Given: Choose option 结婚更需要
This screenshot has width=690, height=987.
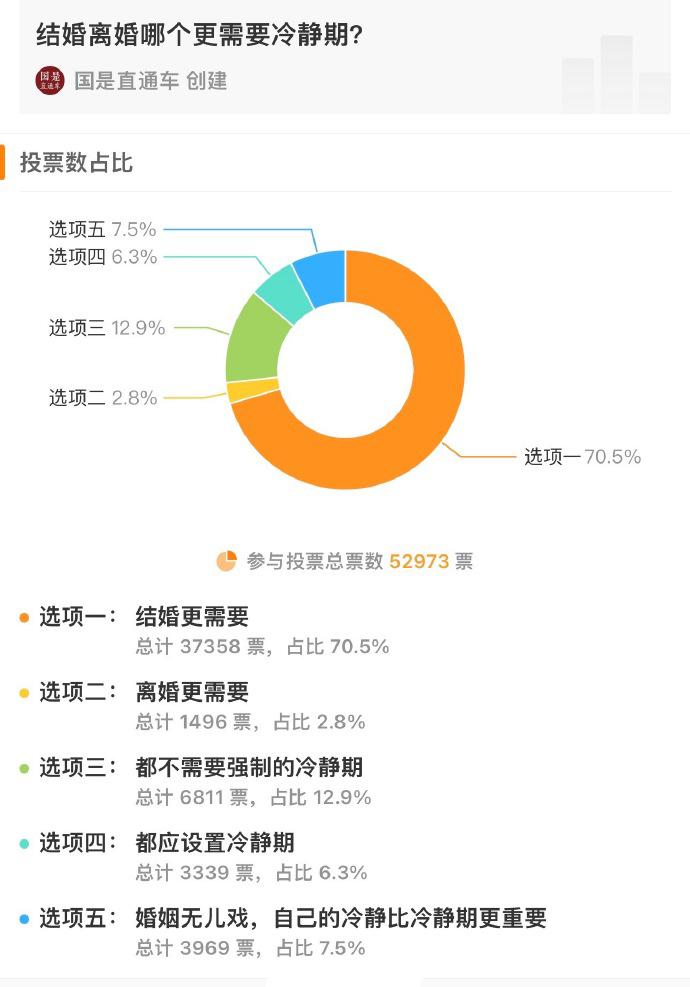Looking at the screenshot, I should (192, 617).
